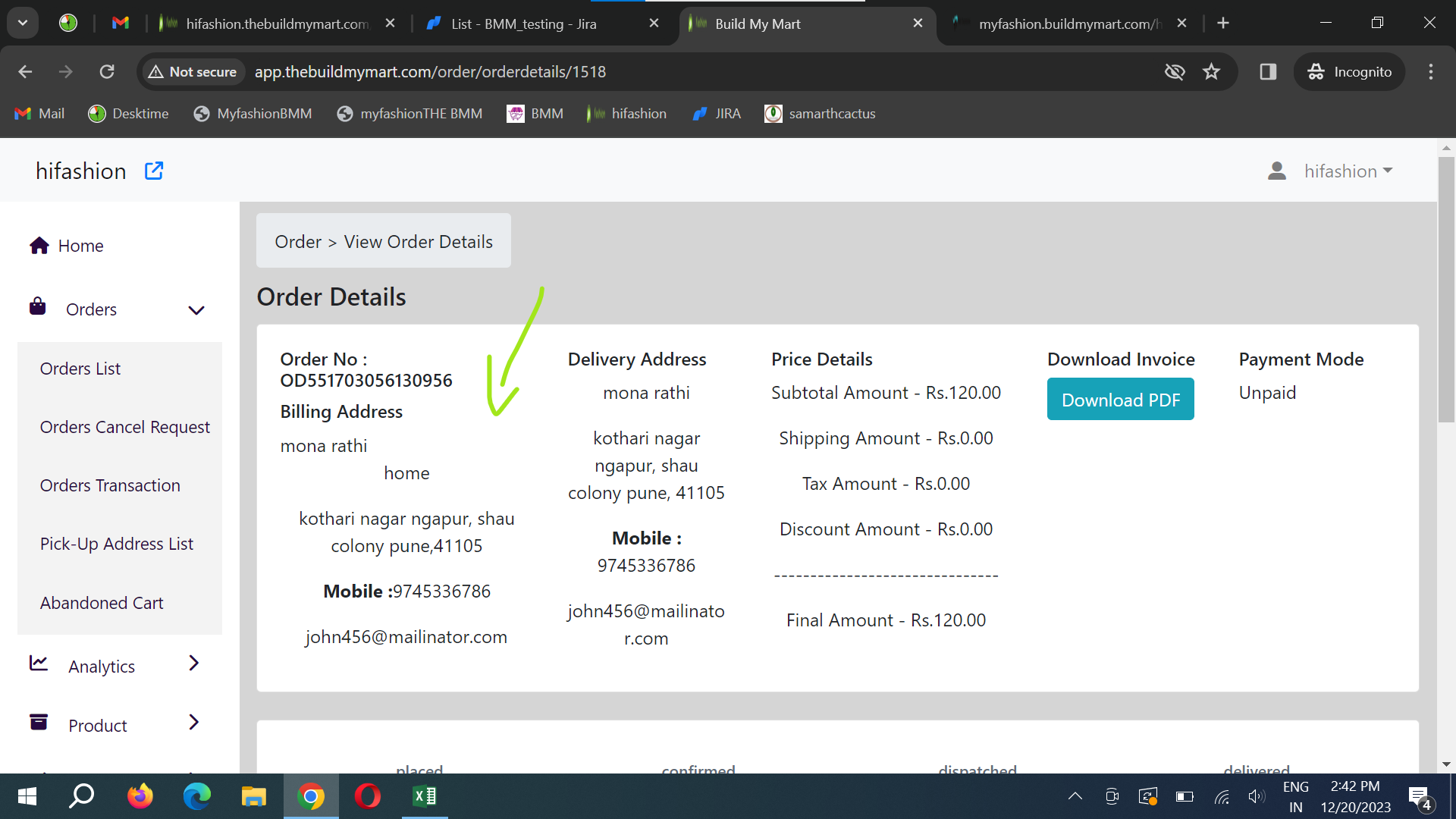1456x819 pixels.
Task: Click the Not secure site info chip
Action: coord(193,71)
